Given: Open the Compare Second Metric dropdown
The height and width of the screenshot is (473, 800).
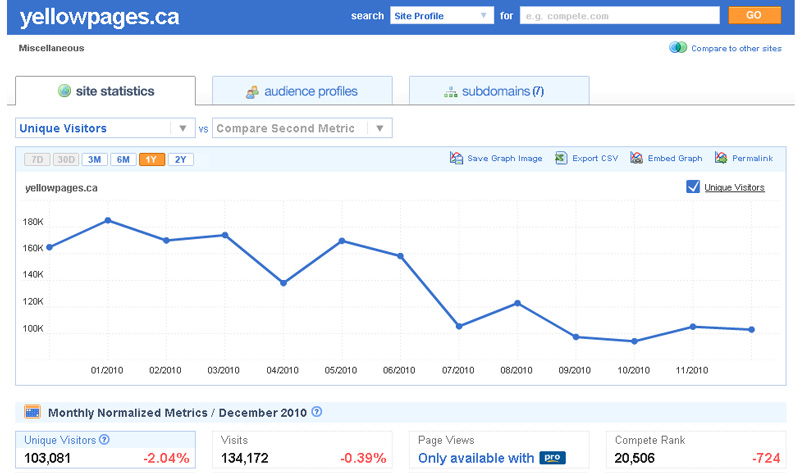Looking at the screenshot, I should coord(302,128).
